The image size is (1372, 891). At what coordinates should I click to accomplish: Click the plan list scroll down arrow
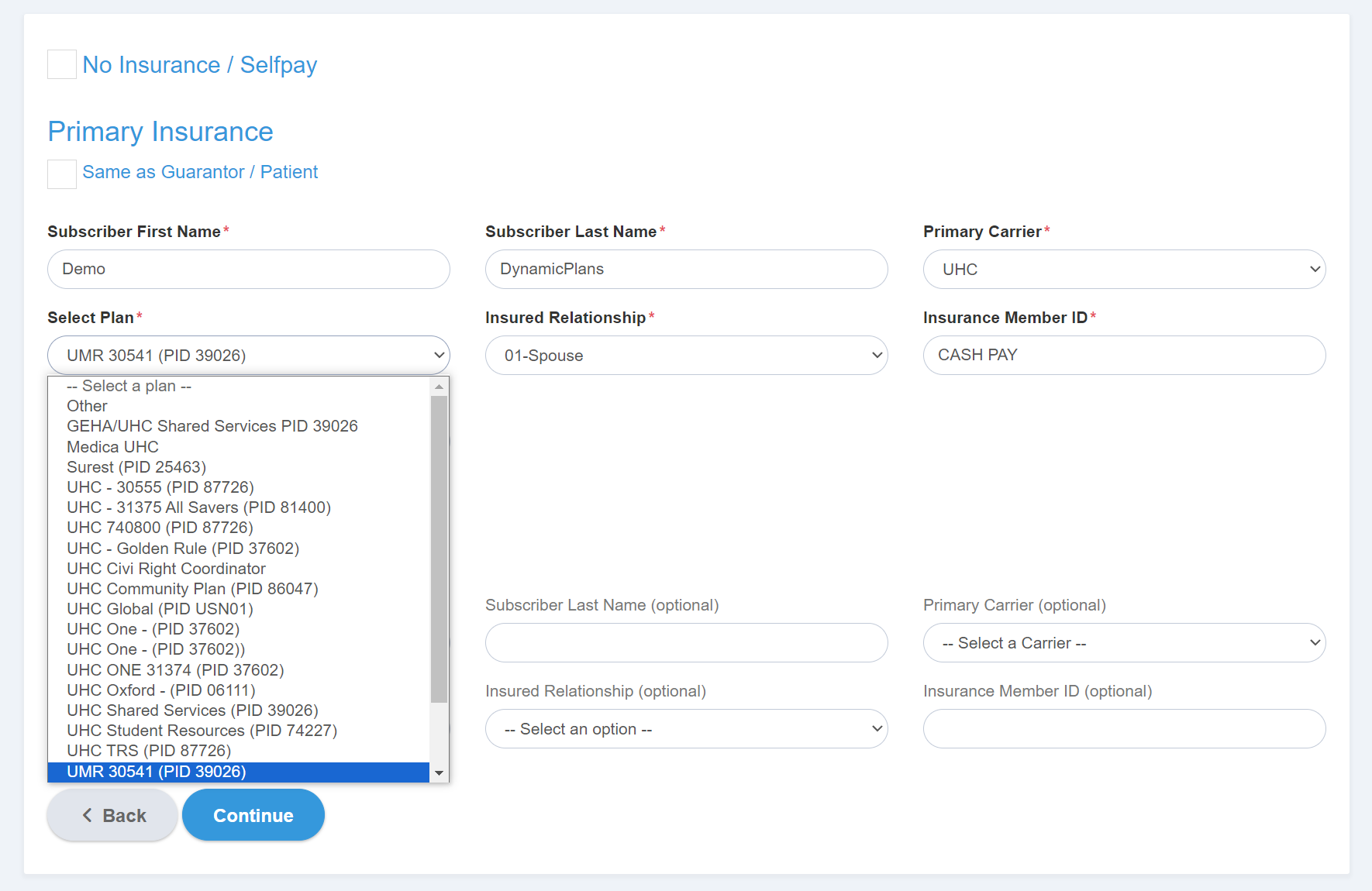(x=440, y=773)
